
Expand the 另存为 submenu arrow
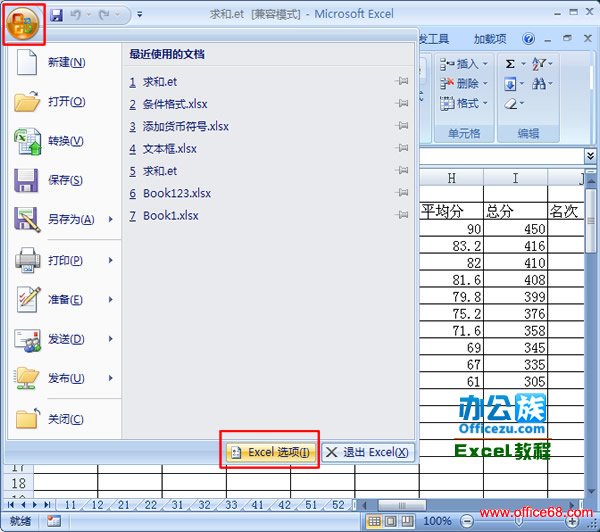pos(111,219)
